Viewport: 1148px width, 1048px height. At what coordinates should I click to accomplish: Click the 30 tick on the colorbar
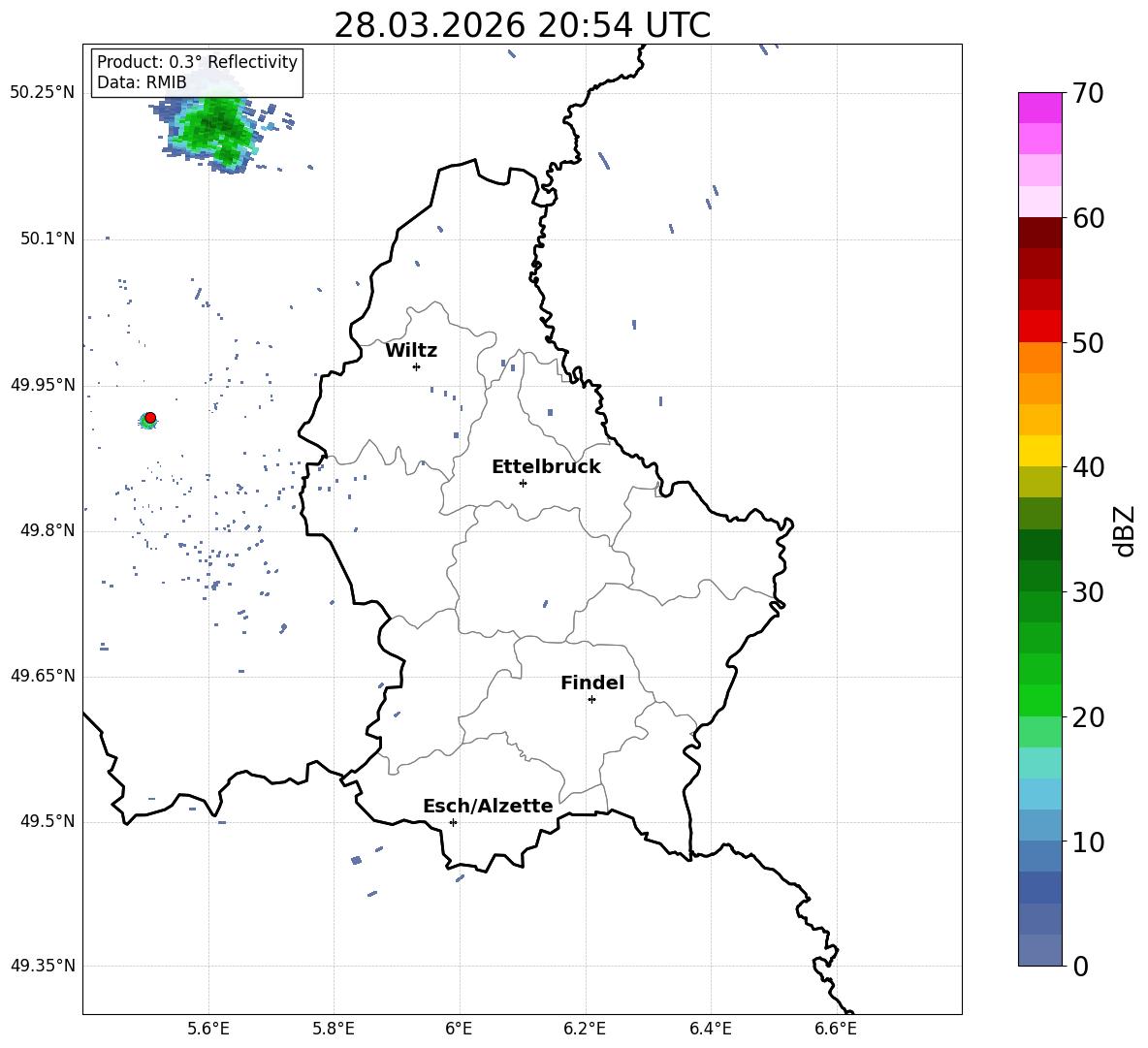(1088, 592)
